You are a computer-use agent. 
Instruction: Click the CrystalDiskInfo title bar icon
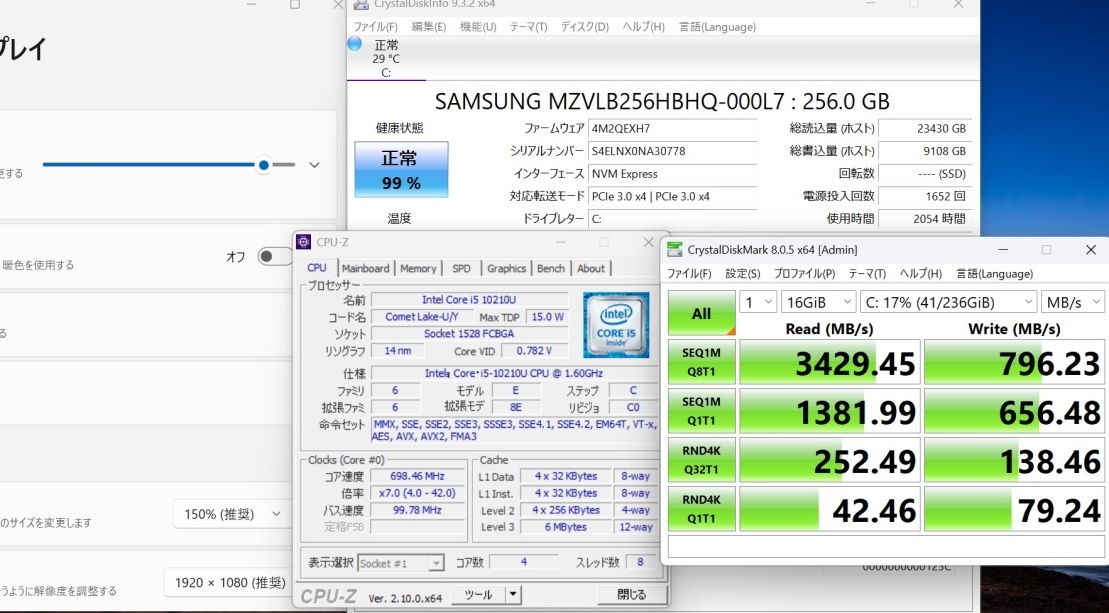pyautogui.click(x=360, y=6)
